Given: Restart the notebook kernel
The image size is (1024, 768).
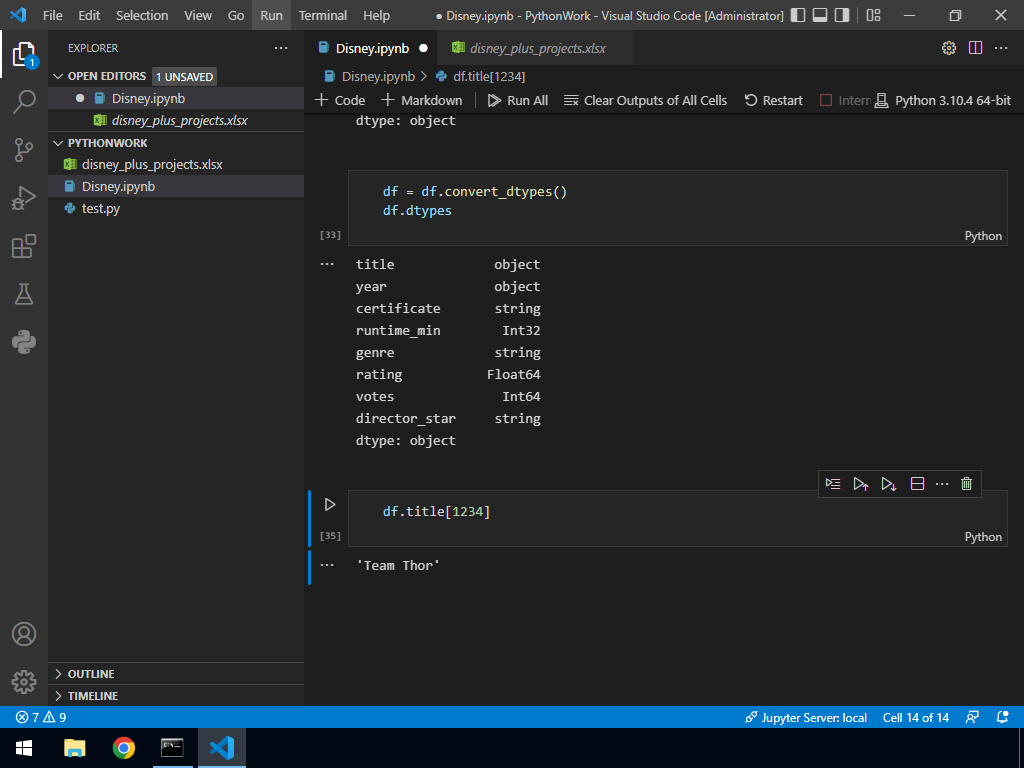Looking at the screenshot, I should coord(774,100).
